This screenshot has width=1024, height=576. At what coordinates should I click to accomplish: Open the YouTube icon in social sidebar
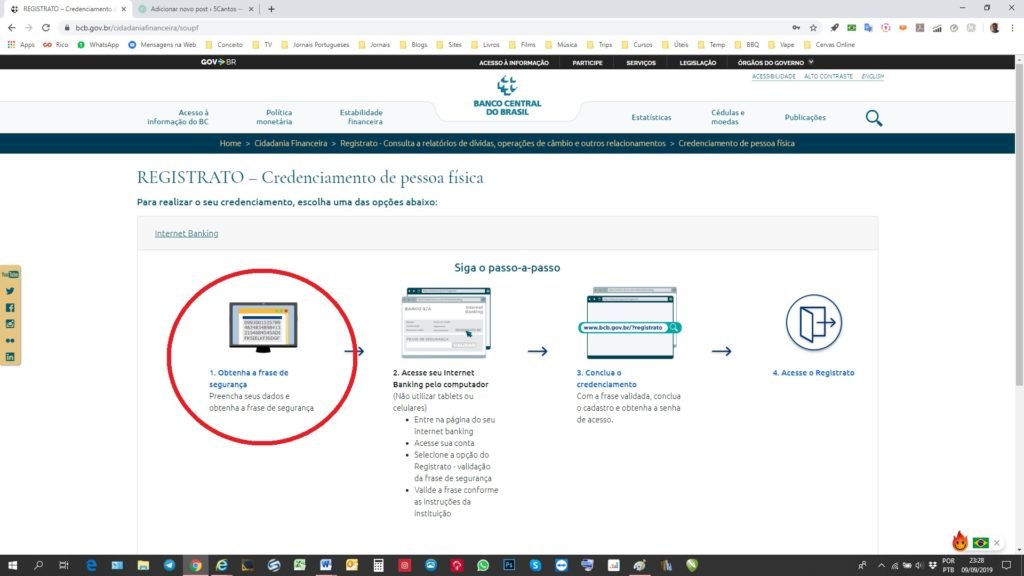point(10,274)
